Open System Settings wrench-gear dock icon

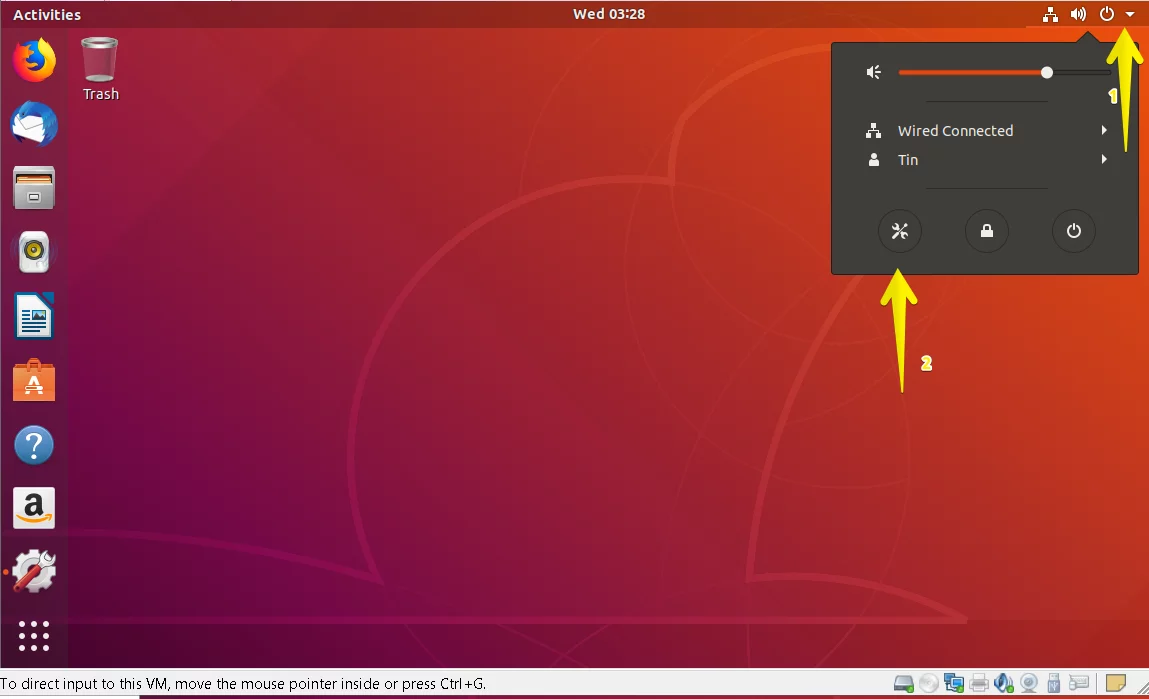point(34,572)
